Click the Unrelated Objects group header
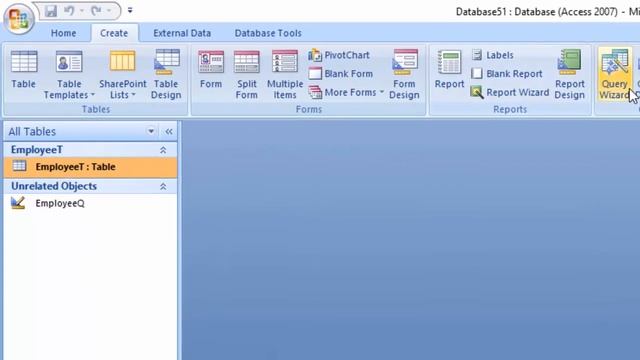Screen dimensions: 640x360 tap(90, 186)
